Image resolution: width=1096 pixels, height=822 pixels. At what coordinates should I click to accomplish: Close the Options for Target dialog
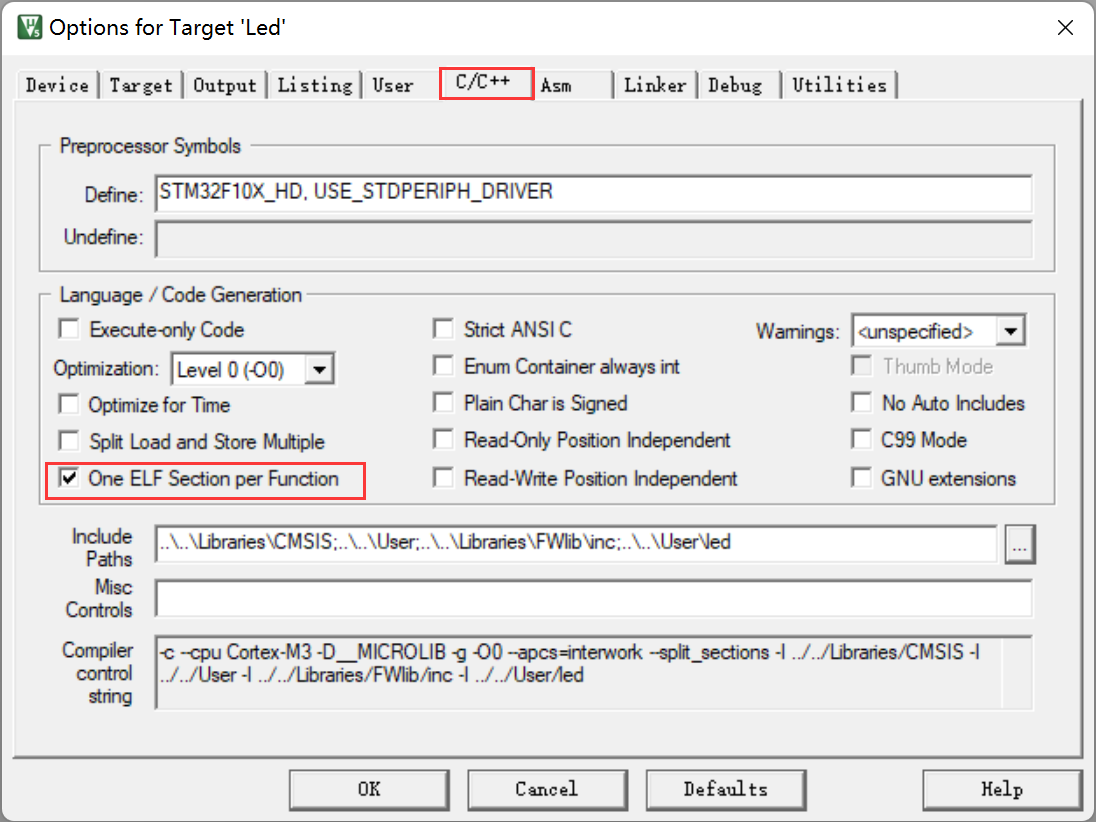(1065, 28)
